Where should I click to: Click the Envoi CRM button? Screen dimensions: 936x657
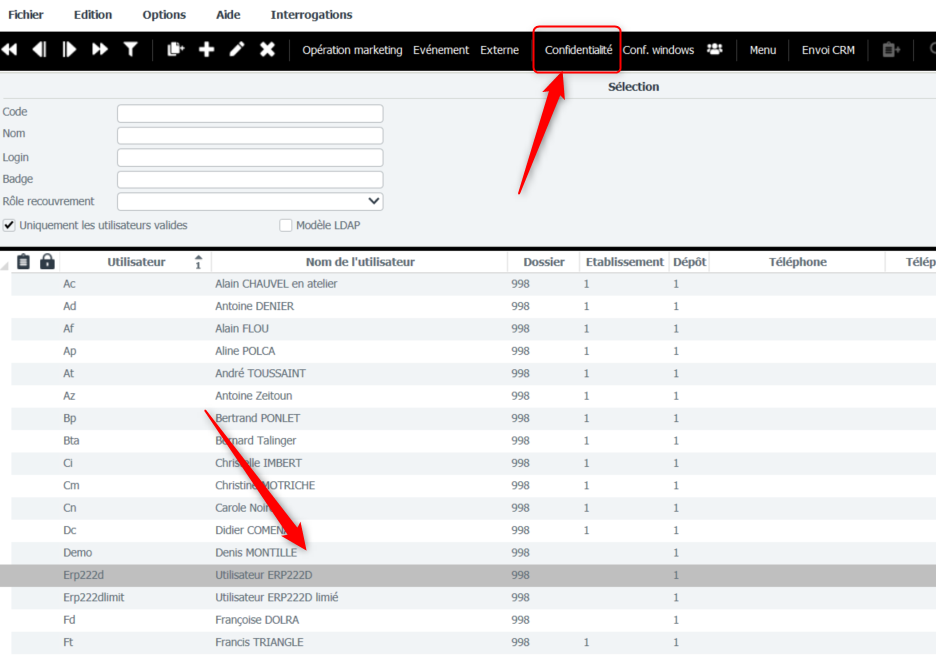(x=828, y=50)
